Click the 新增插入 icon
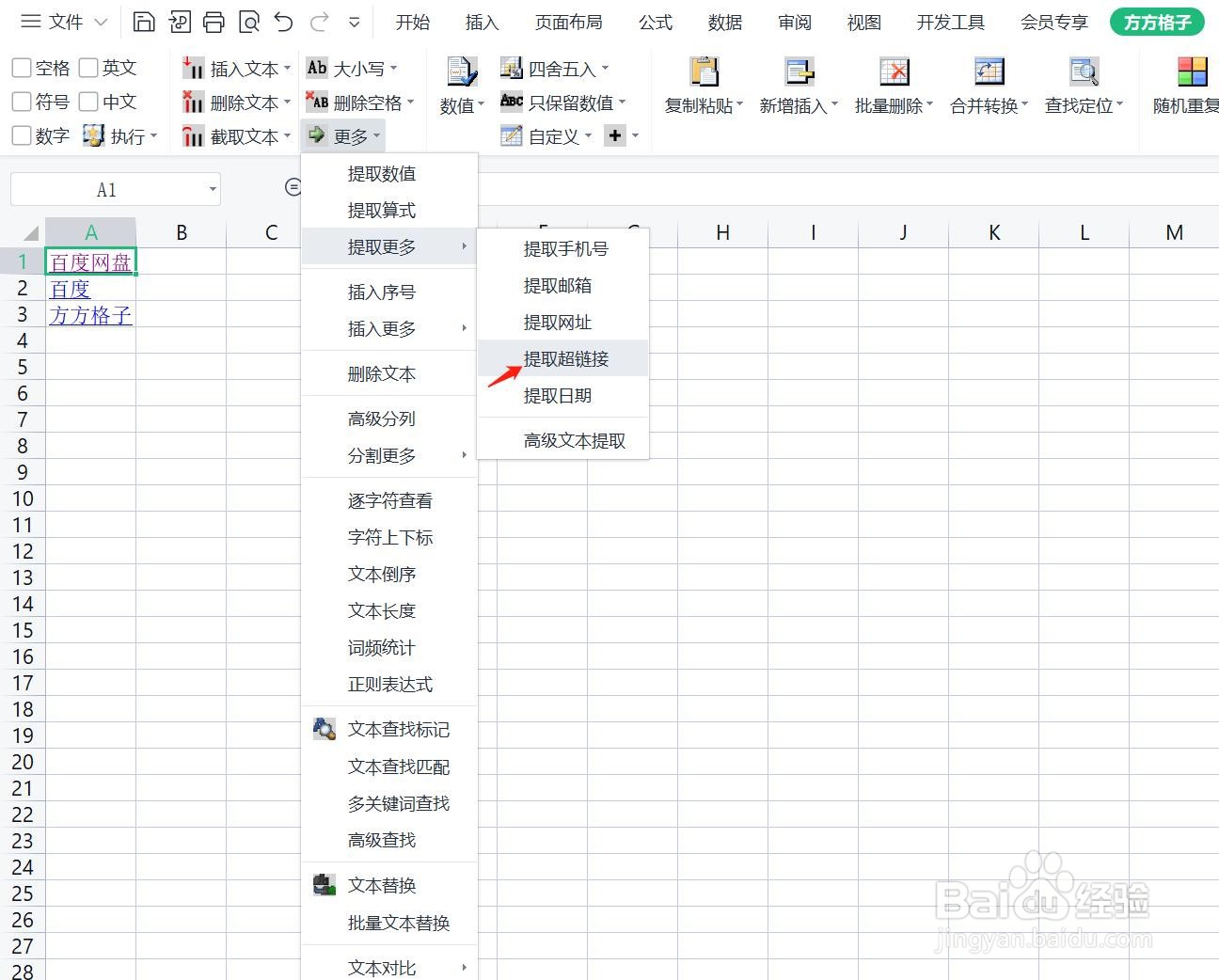Viewport: 1219px width, 980px height. [799, 72]
